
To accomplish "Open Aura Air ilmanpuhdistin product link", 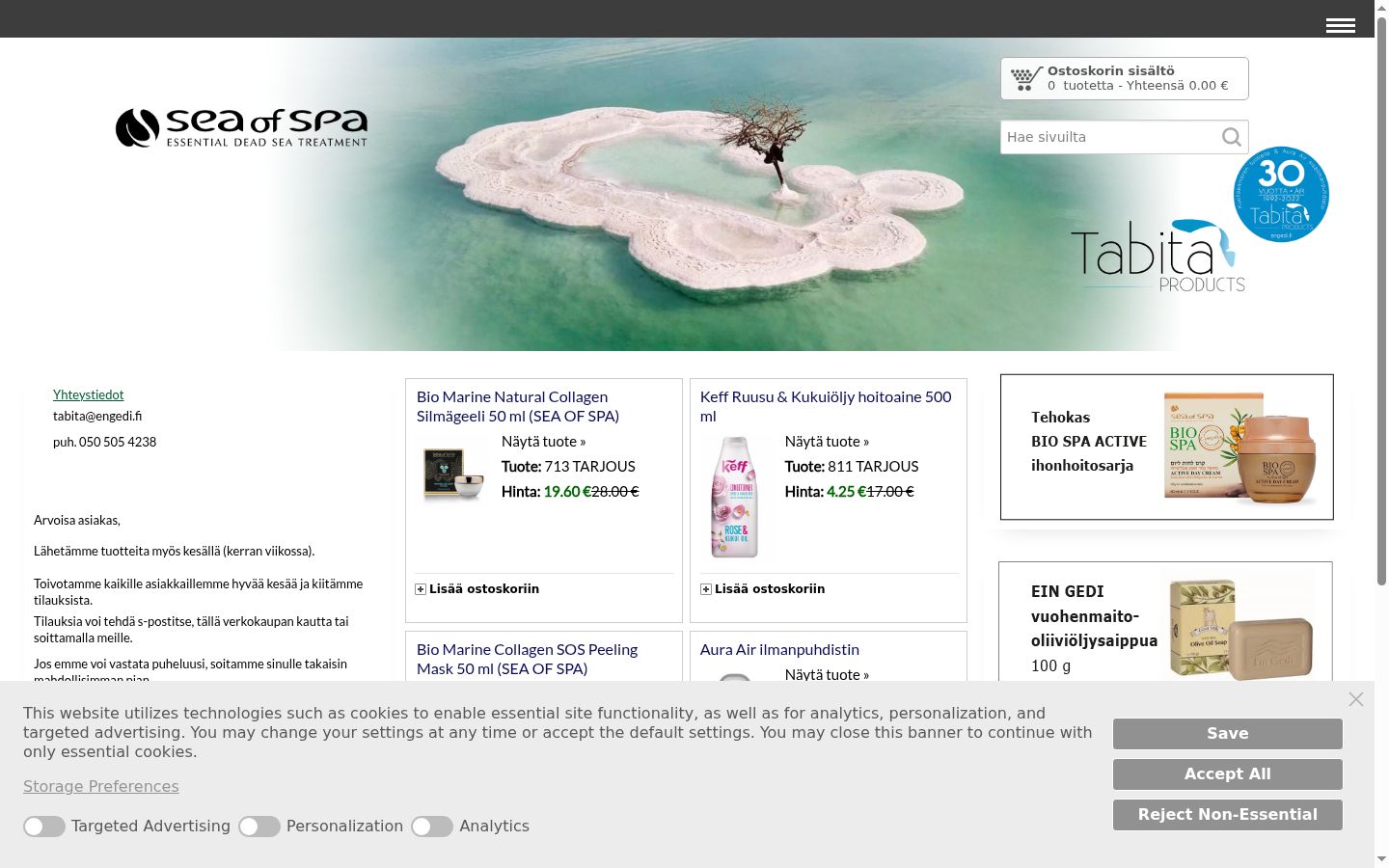I will 779,650.
